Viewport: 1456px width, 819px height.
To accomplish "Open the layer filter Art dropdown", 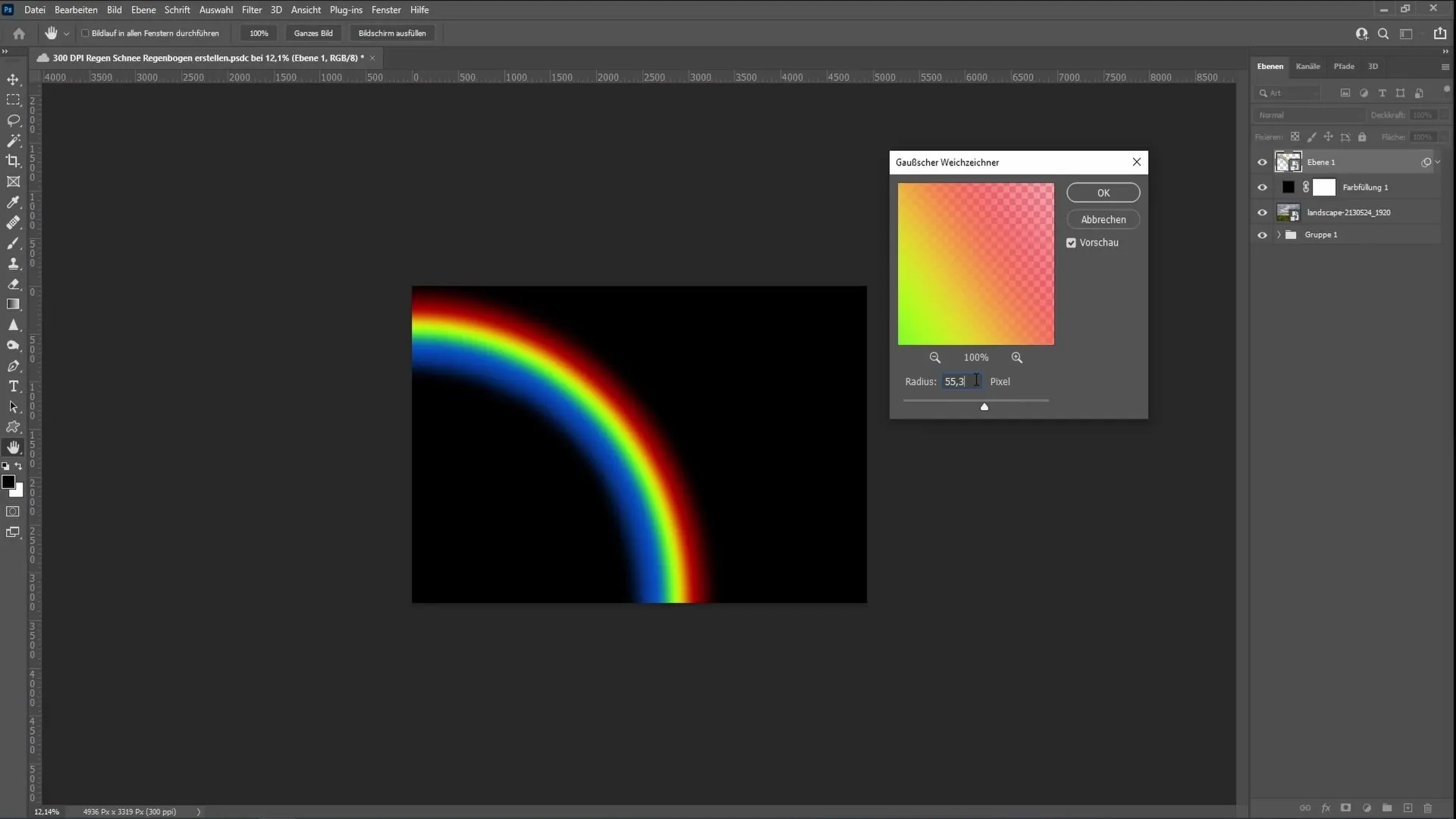I will [x=1288, y=93].
